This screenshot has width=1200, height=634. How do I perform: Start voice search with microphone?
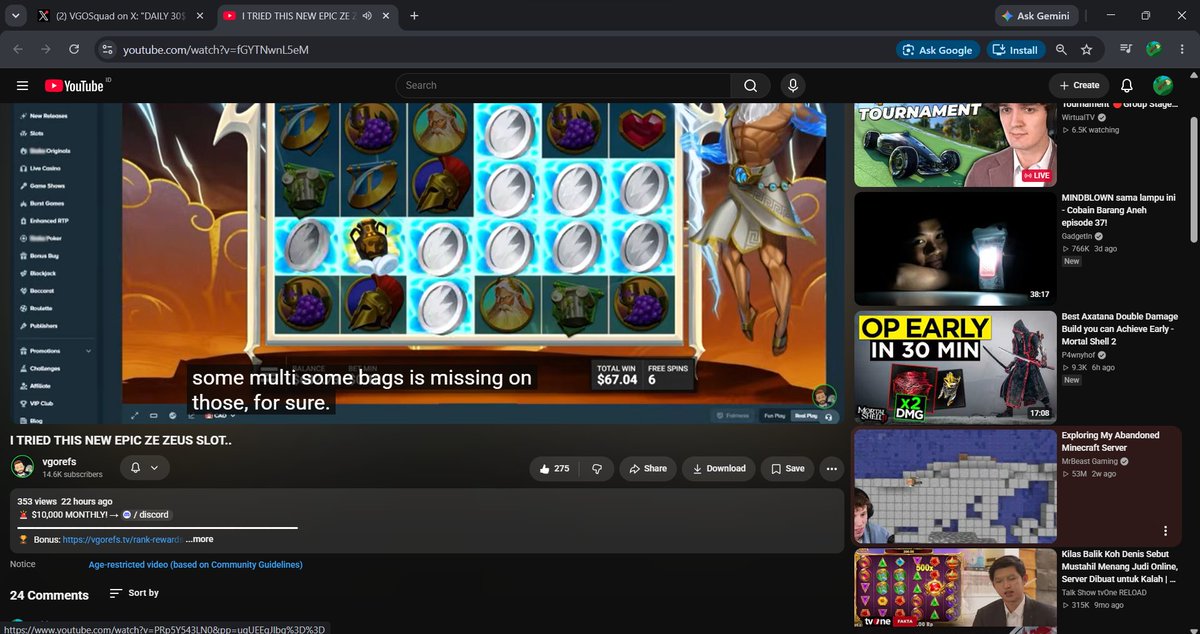coord(793,85)
